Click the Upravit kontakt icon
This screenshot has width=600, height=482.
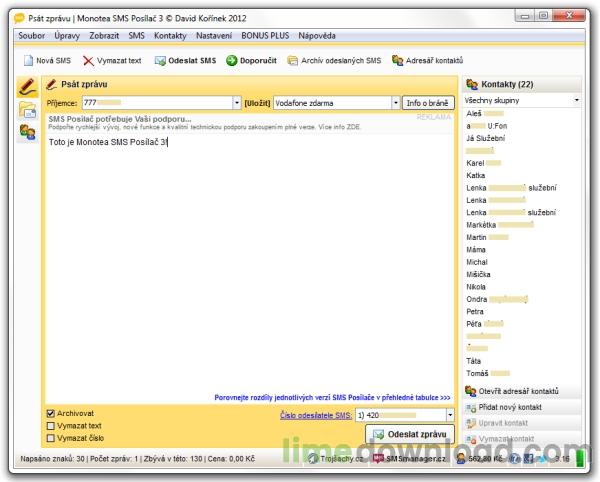pos(470,423)
